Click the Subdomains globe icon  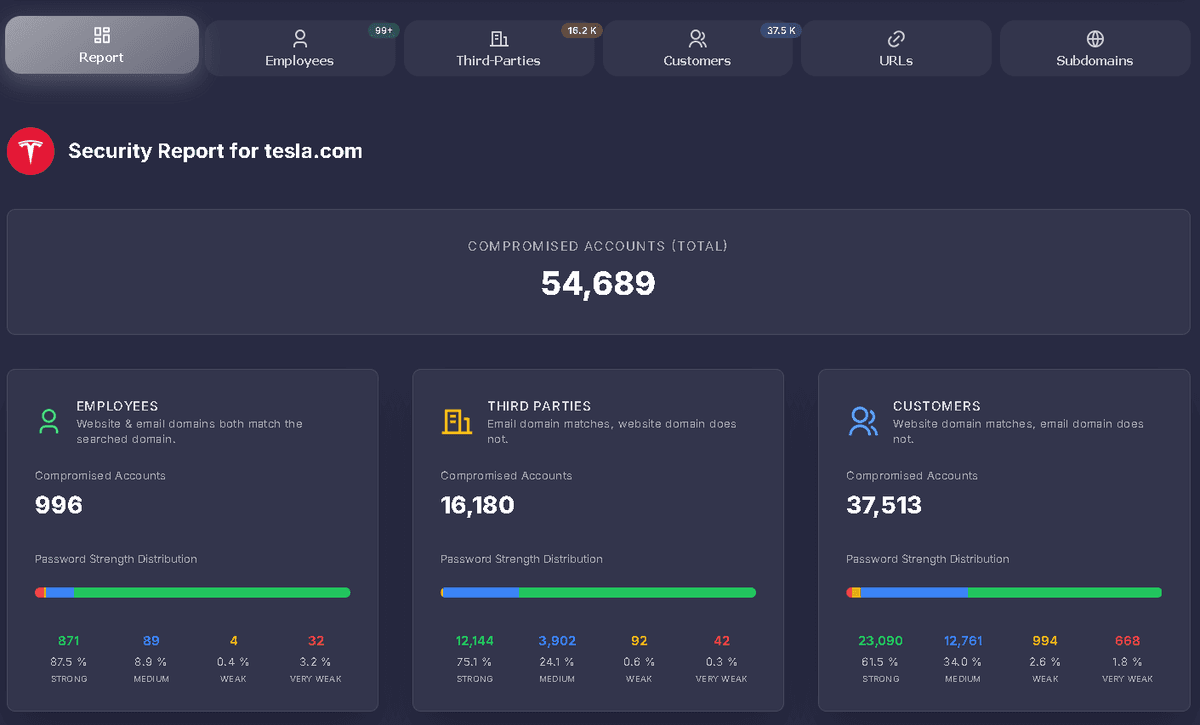[x=1095, y=39]
